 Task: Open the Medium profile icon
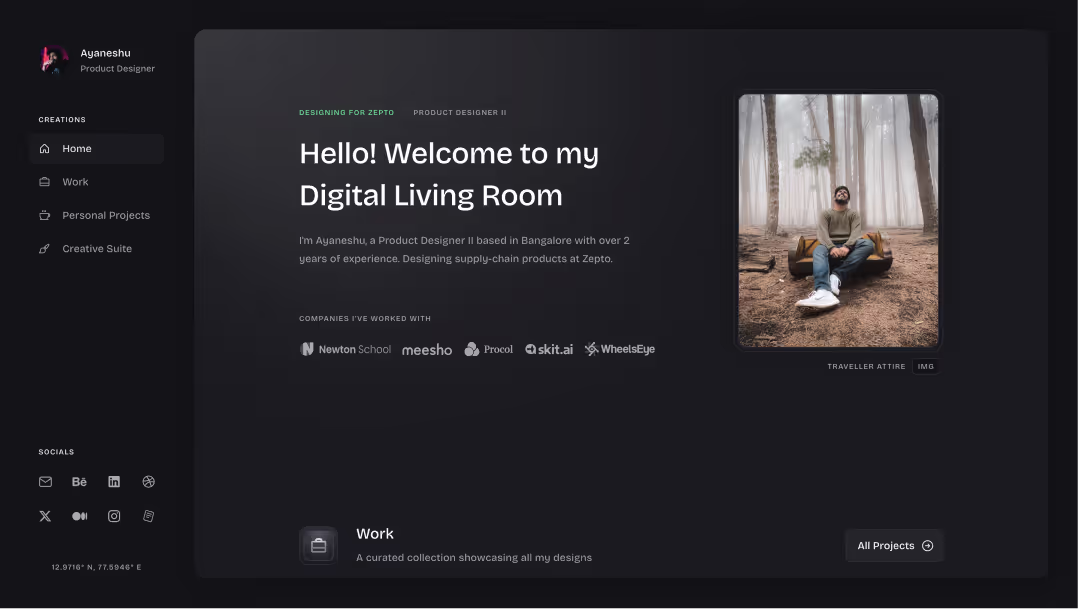click(x=80, y=516)
